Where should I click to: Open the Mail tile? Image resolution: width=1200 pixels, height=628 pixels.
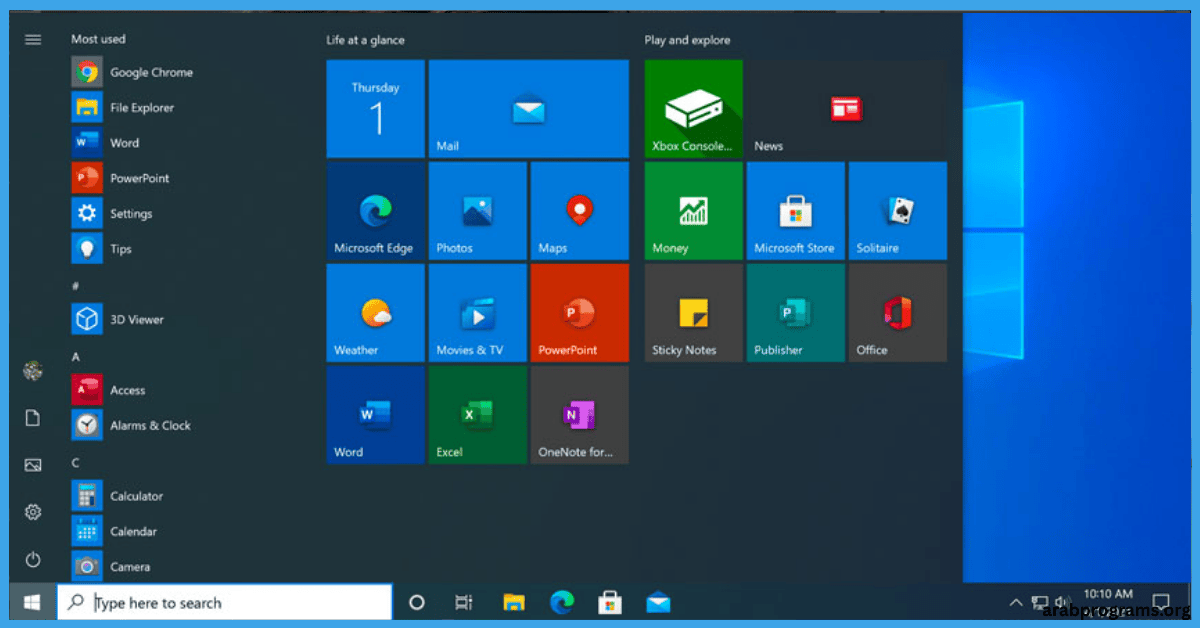pyautogui.click(x=528, y=108)
